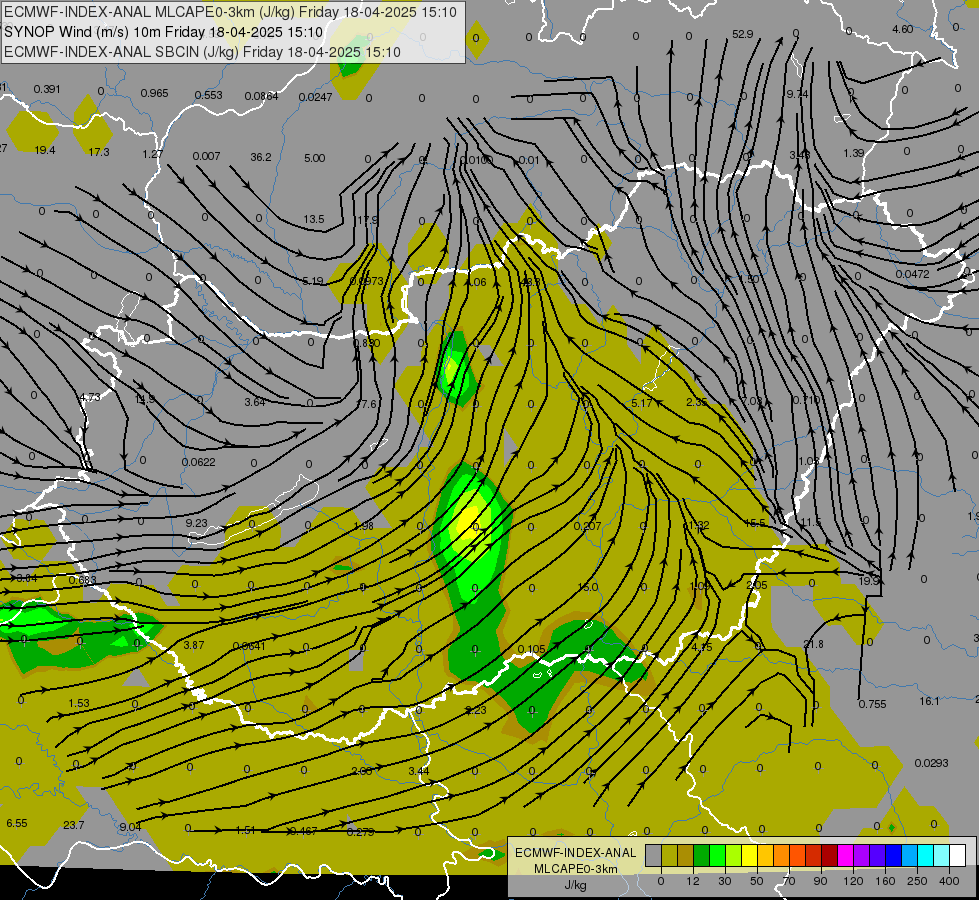Click the '12' tick label on the legend

[x=692, y=881]
